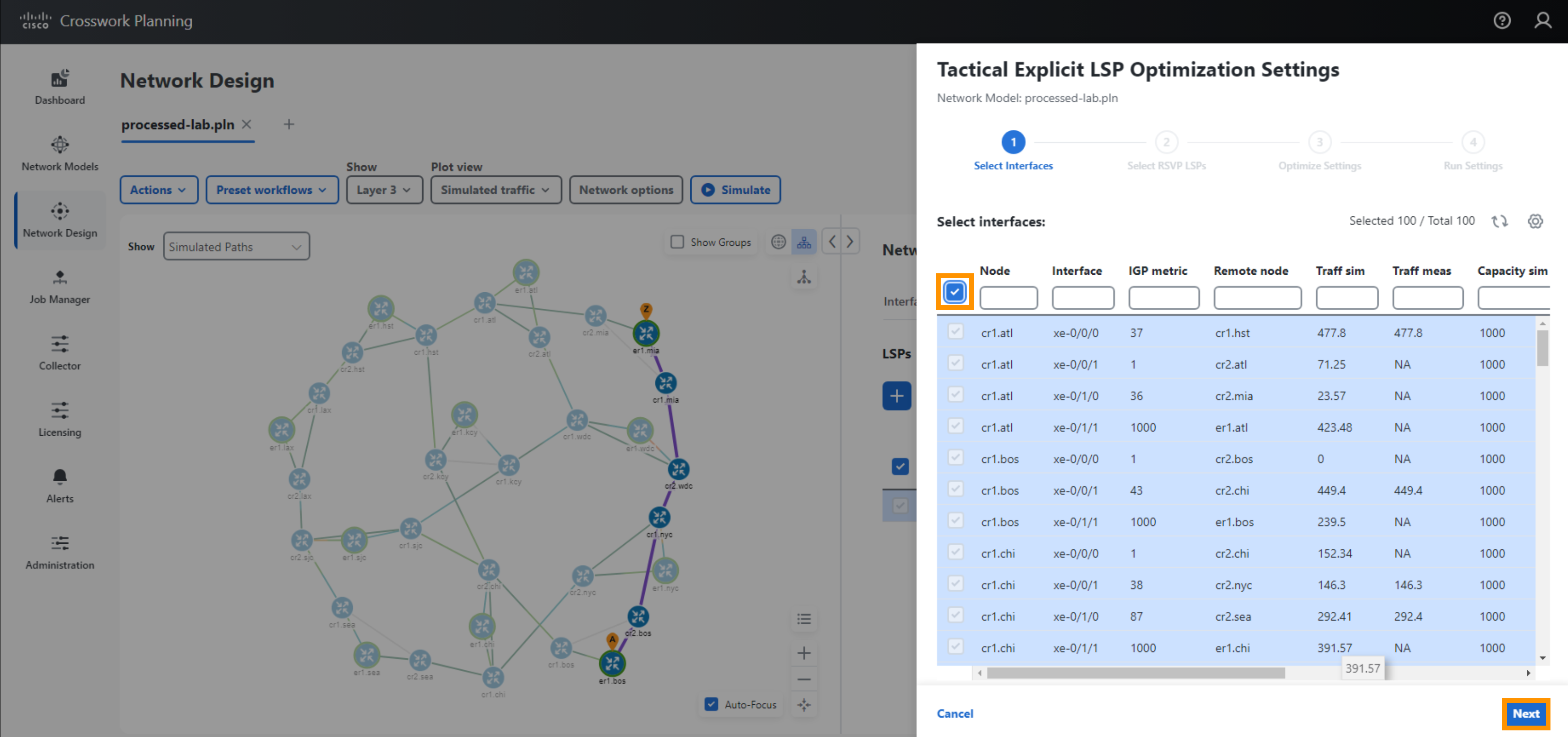Click the vertical table scrollbar thumb
Image resolution: width=1568 pixels, height=737 pixels.
pos(1542,348)
